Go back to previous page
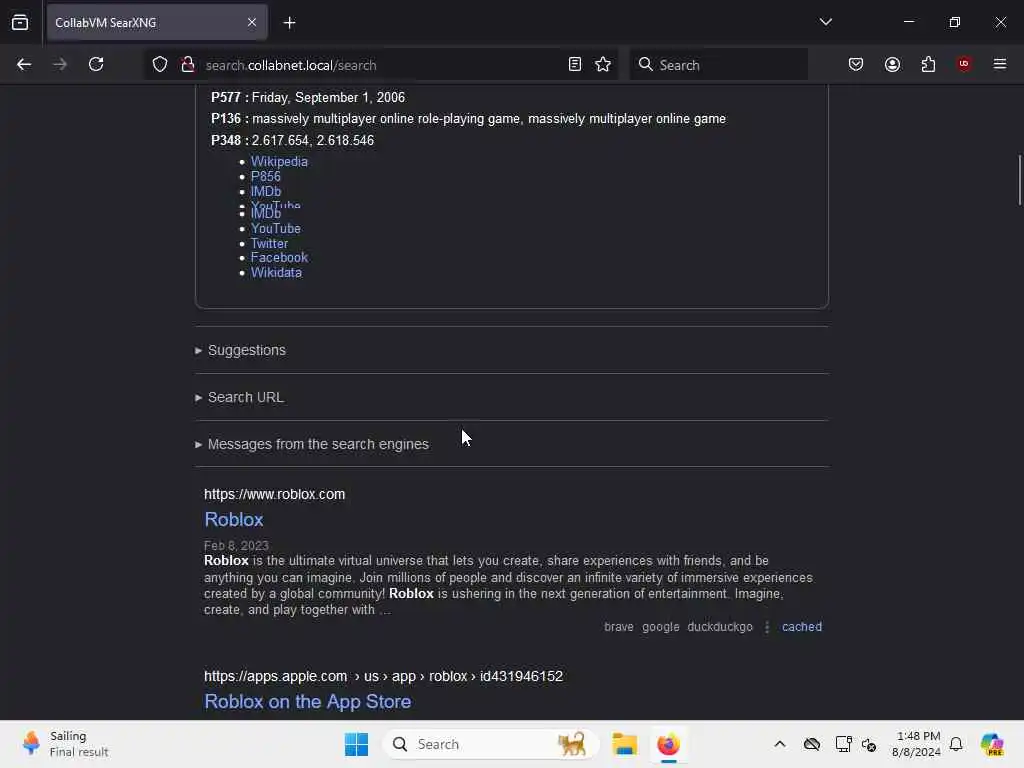The image size is (1024, 768). 24,64
